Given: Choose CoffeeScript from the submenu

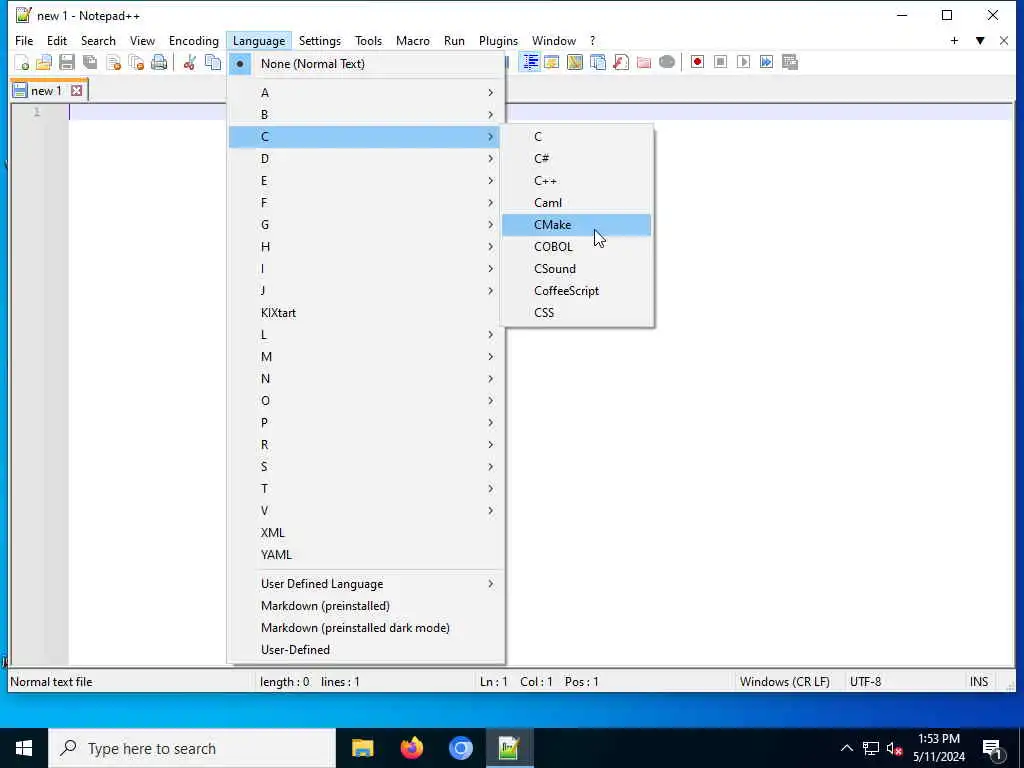Looking at the screenshot, I should [x=577, y=291].
